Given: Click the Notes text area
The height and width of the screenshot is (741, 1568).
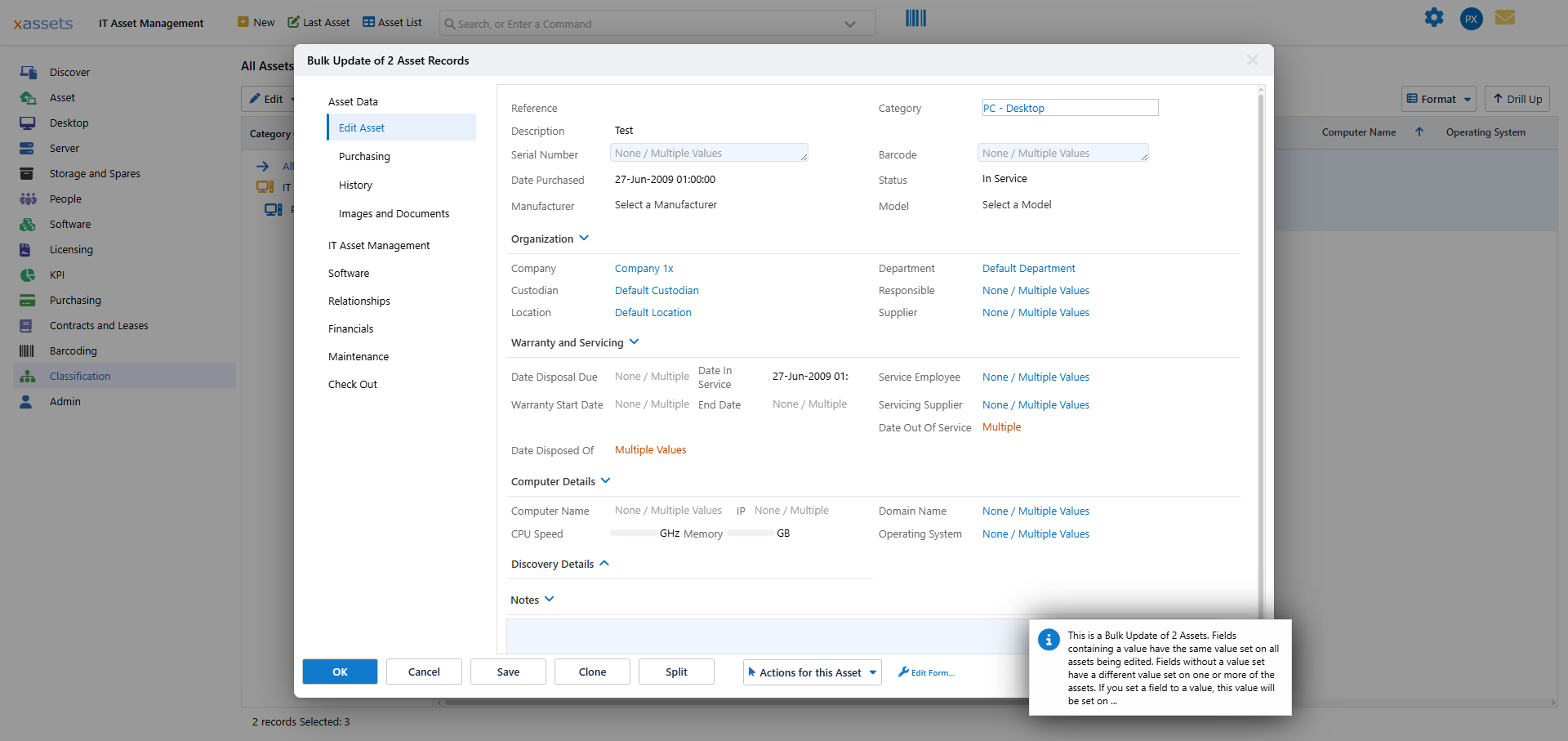Looking at the screenshot, I should tap(768, 636).
